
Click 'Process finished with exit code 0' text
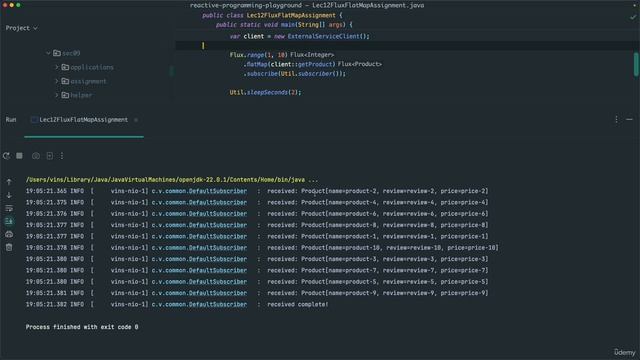pos(82,327)
